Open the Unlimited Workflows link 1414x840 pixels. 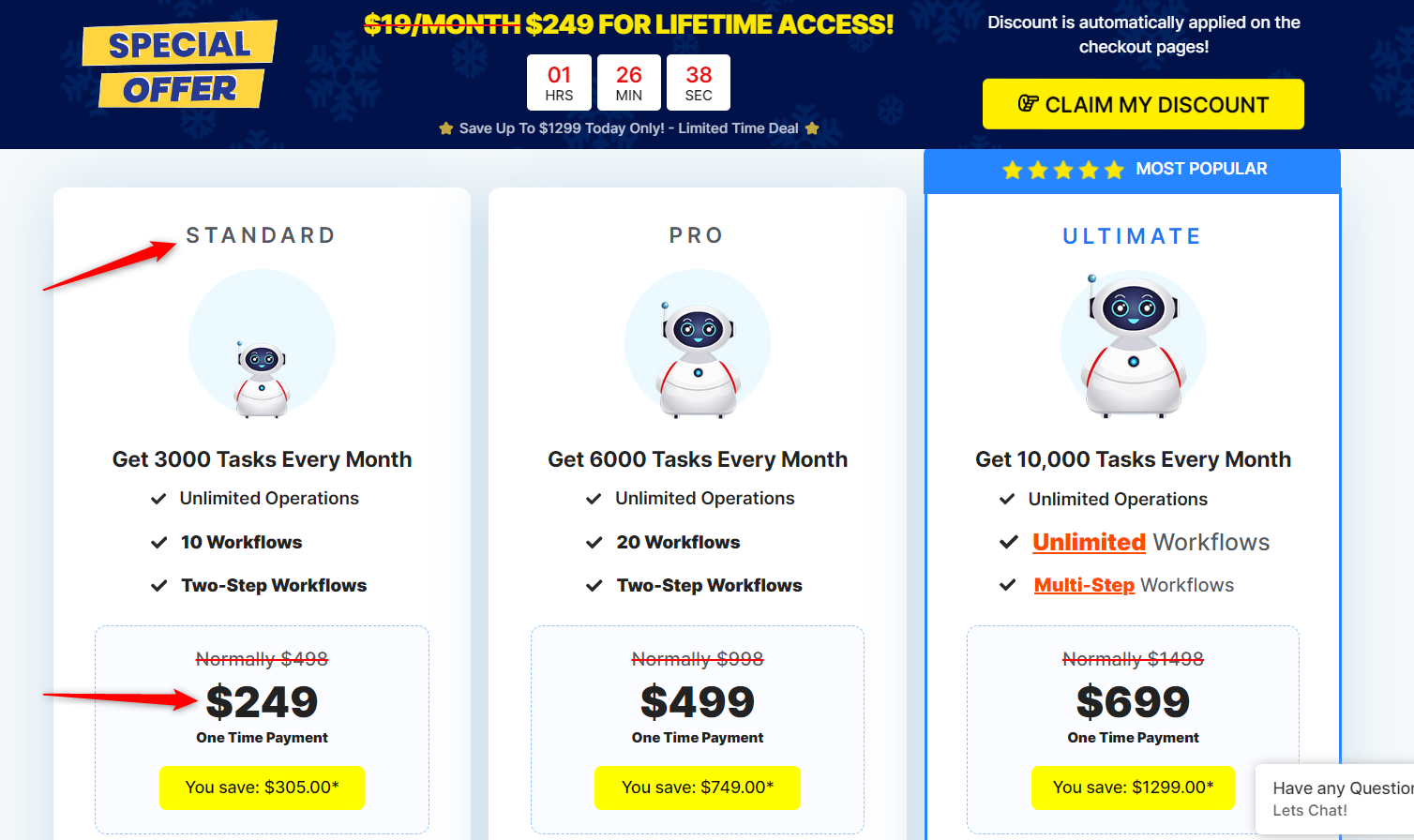(x=1089, y=542)
